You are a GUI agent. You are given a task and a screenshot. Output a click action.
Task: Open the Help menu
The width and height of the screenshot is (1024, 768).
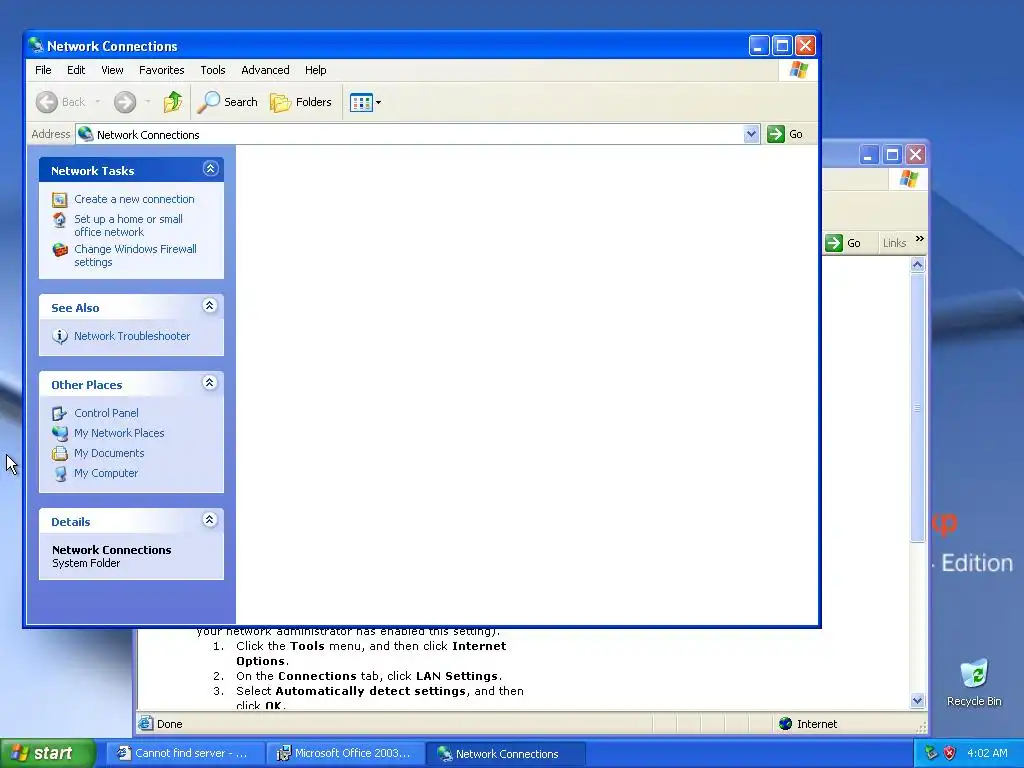(x=315, y=70)
